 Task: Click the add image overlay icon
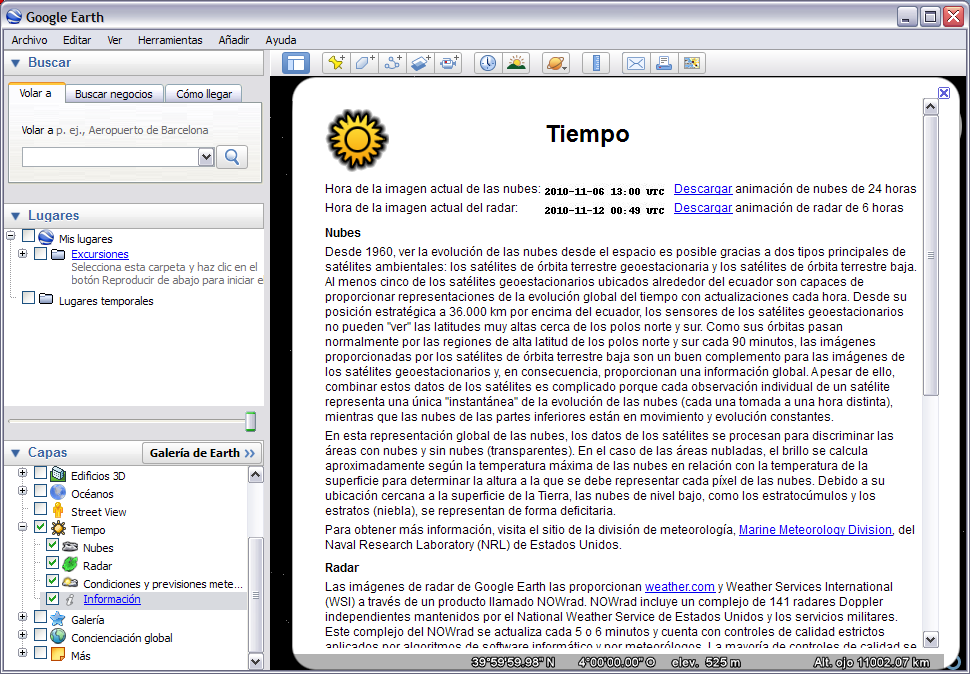[x=420, y=63]
